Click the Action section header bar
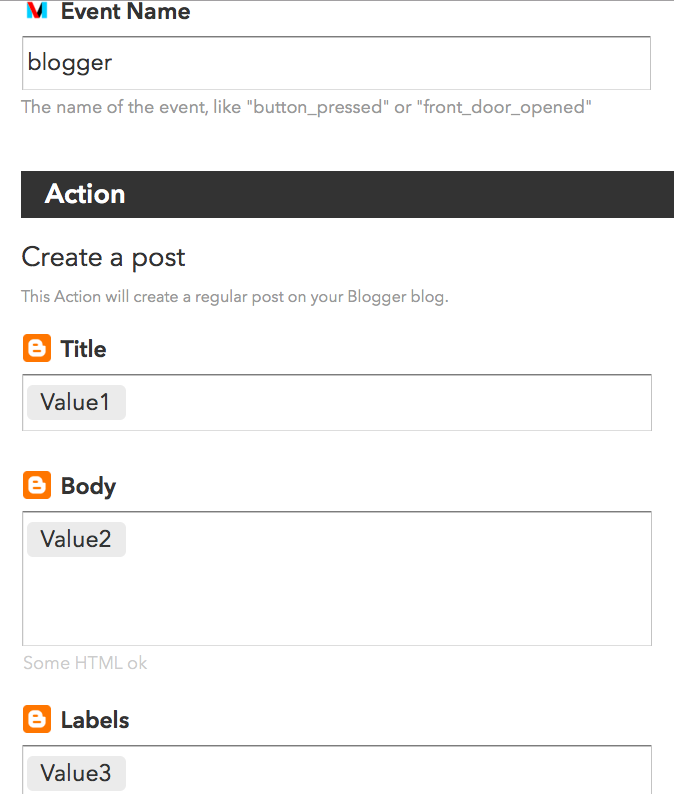 pyautogui.click(x=347, y=194)
